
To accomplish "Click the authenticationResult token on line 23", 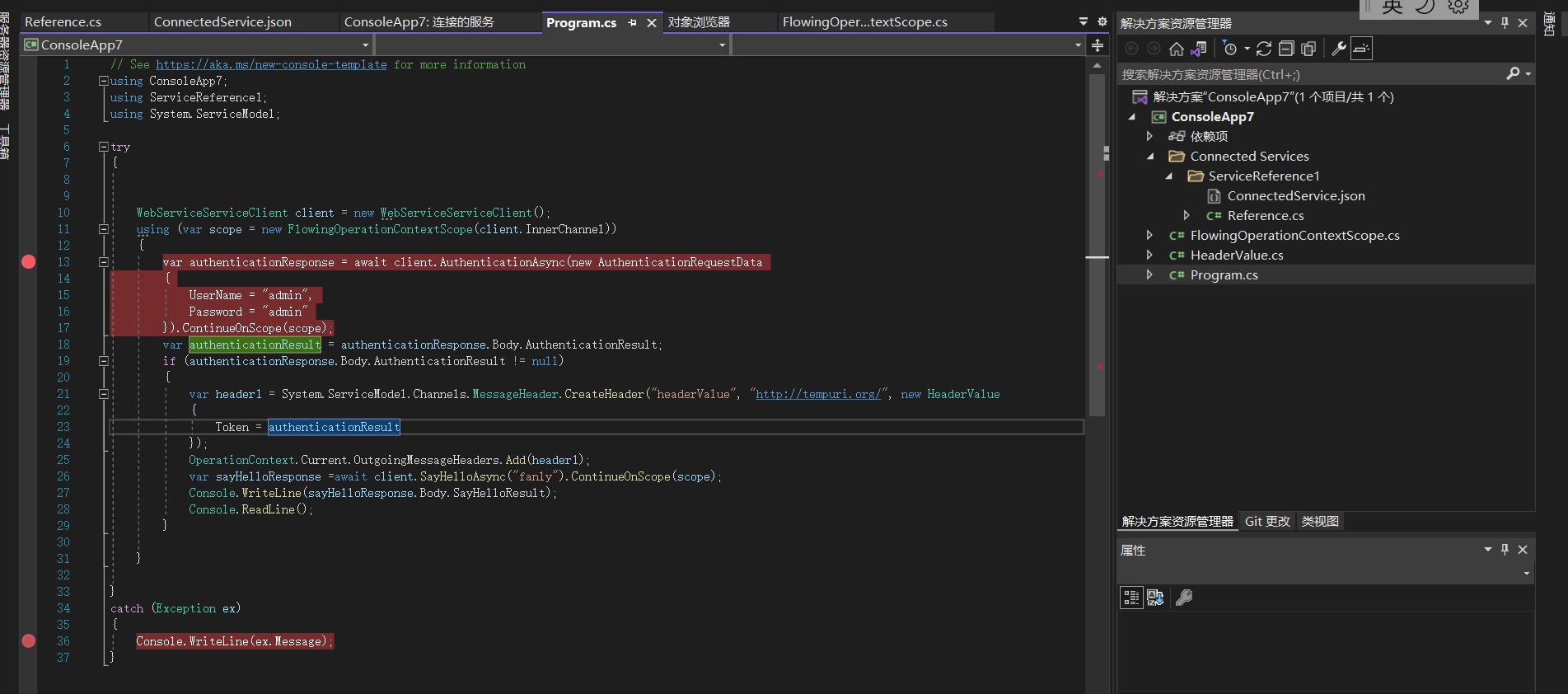I will [334, 427].
